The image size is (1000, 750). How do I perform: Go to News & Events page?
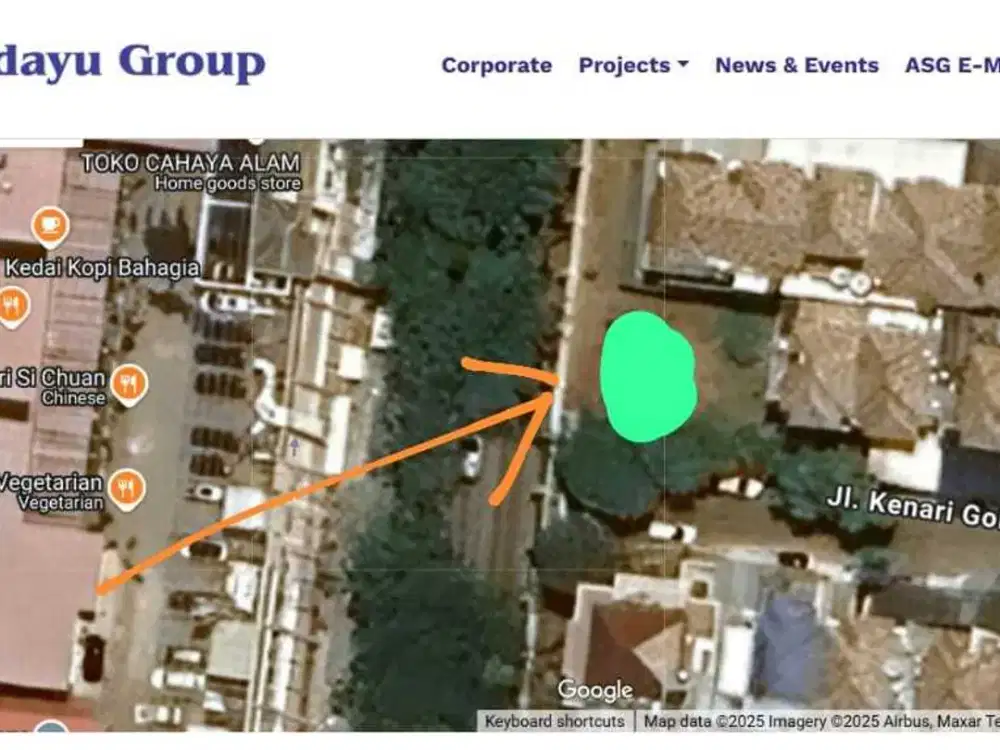[x=796, y=65]
